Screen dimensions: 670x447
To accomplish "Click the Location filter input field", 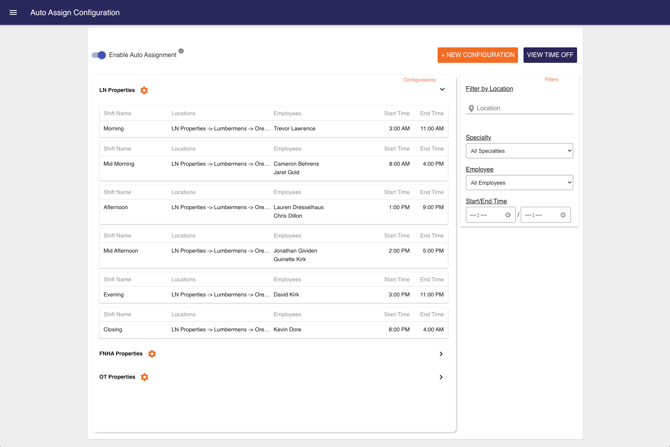I will (x=519, y=109).
